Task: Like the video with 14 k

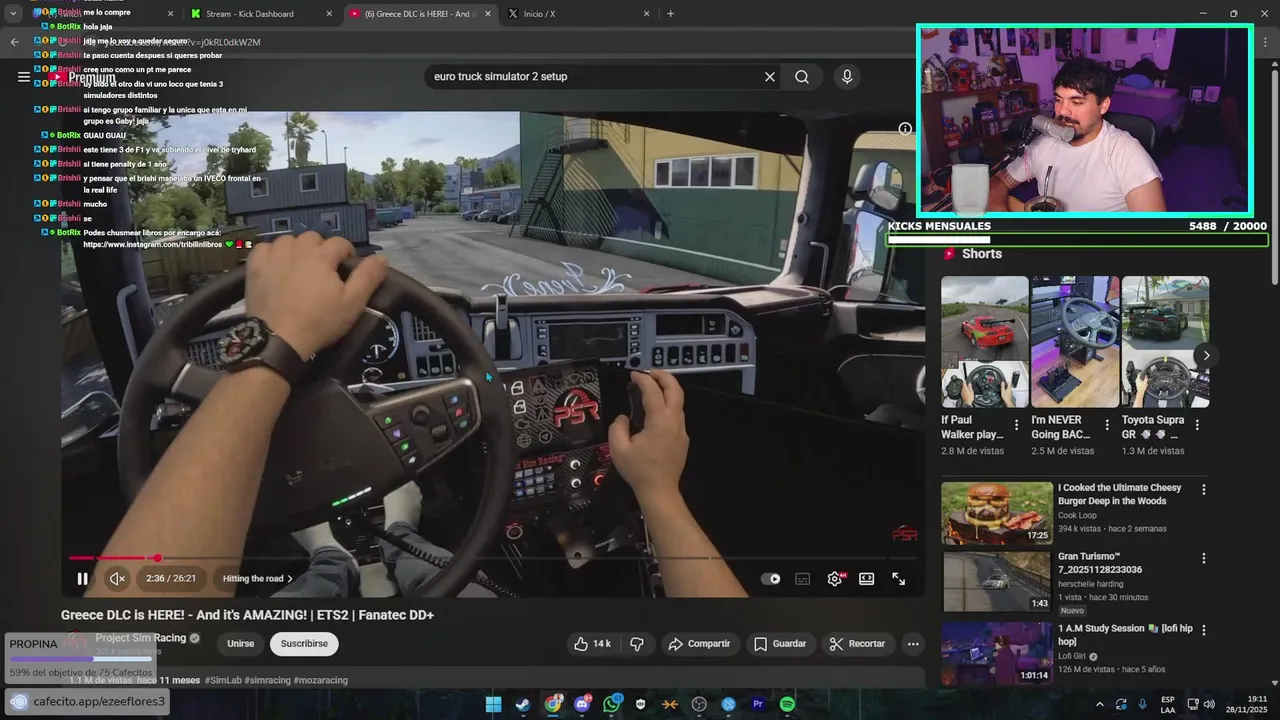Action: 591,644
